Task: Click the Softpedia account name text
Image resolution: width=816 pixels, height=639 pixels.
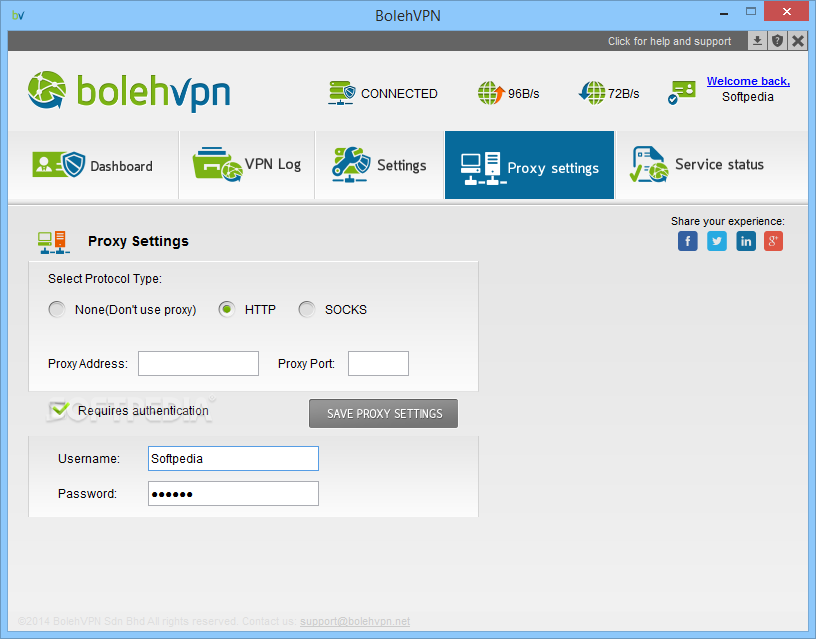Action: coord(747,97)
